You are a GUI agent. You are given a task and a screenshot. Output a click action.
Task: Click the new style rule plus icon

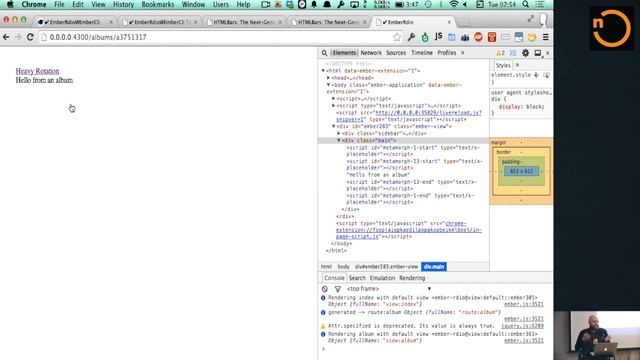(536, 75)
